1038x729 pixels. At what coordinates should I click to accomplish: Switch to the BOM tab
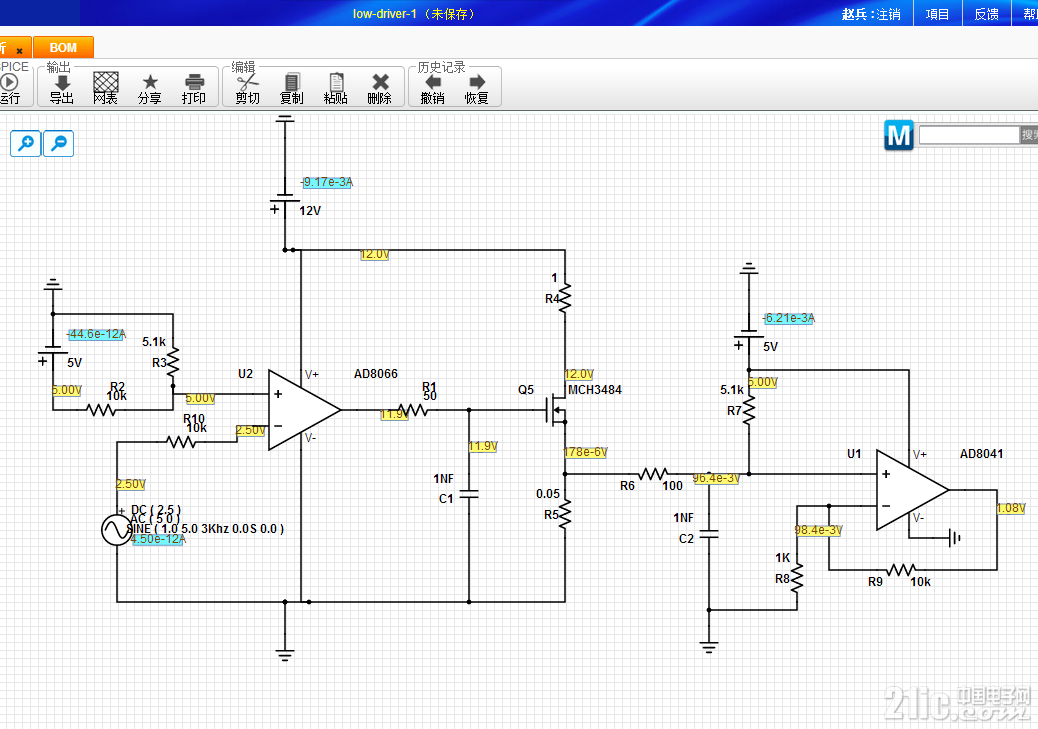coord(64,47)
